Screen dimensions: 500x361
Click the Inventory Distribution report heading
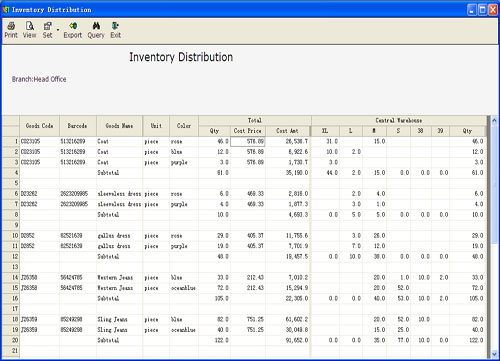coord(181,57)
